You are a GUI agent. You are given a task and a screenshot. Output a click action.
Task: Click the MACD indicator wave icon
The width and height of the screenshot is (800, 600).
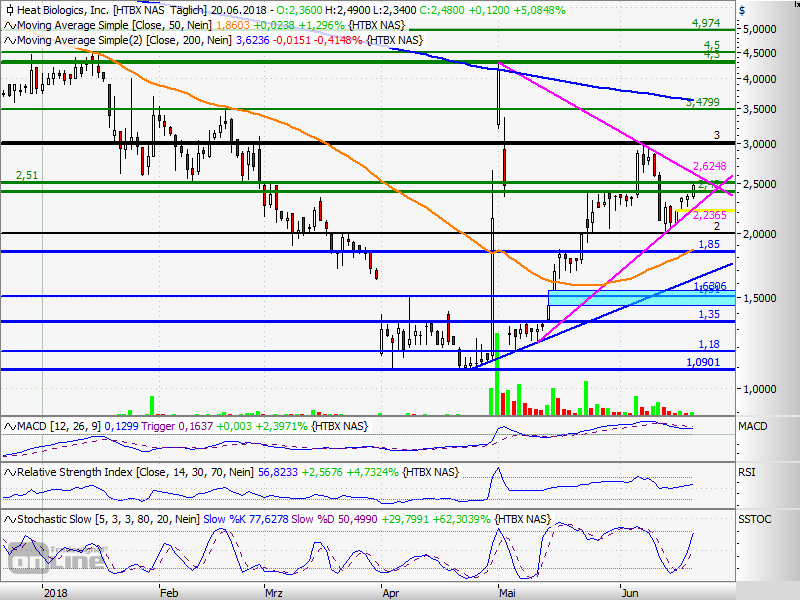pyautogui.click(x=8, y=425)
